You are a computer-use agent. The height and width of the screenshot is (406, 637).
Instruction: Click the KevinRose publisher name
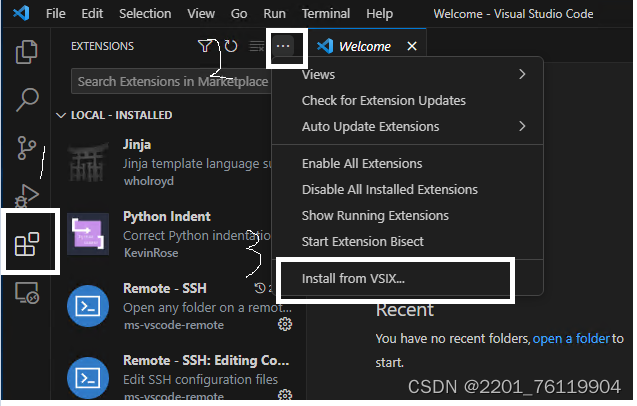(x=151, y=253)
